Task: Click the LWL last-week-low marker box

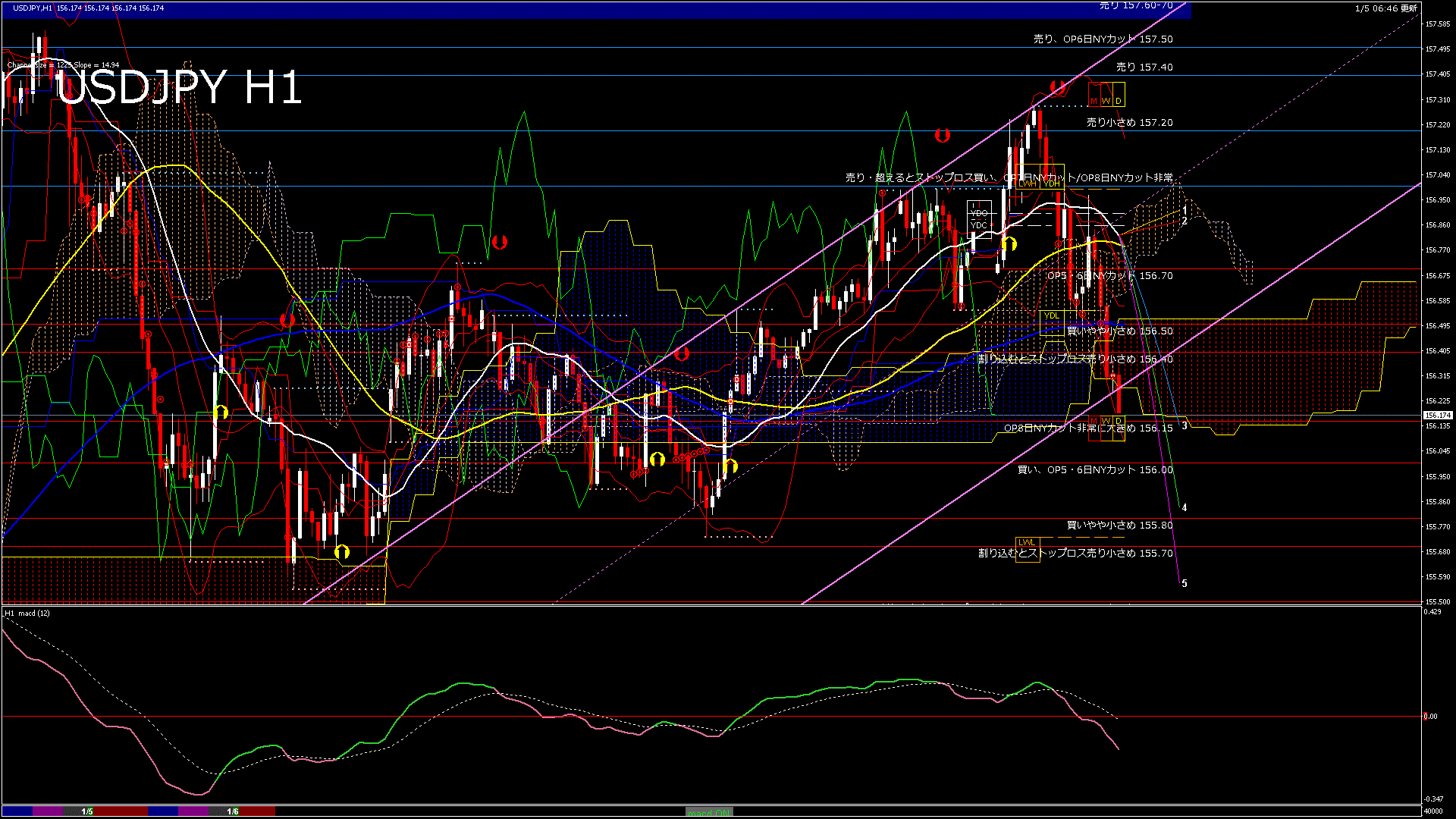Action: pos(1026,542)
